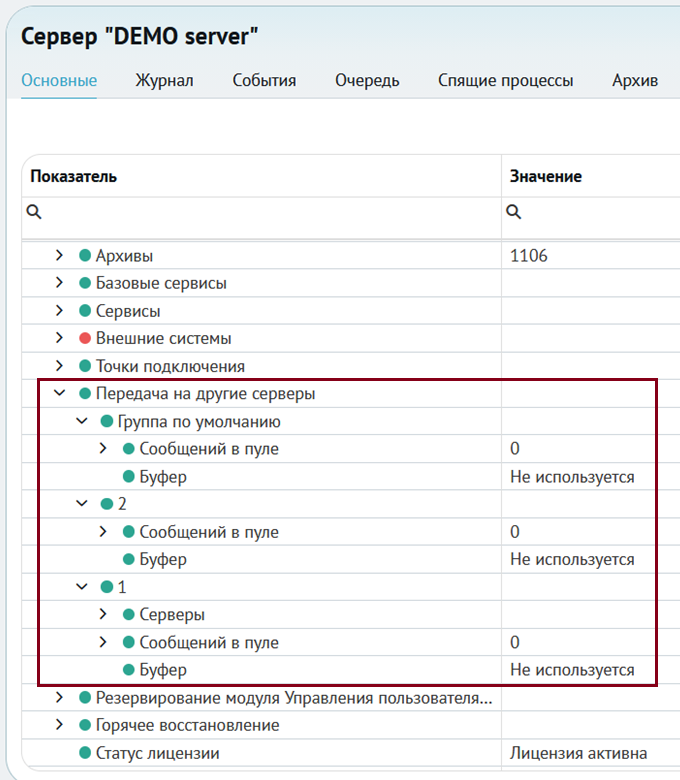Click the search icon under Значение column
The width and height of the screenshot is (680, 780).
(513, 212)
